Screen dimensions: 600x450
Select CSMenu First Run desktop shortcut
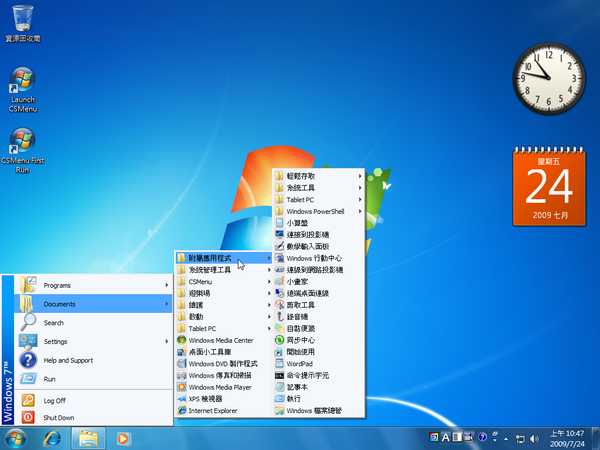coord(23,151)
